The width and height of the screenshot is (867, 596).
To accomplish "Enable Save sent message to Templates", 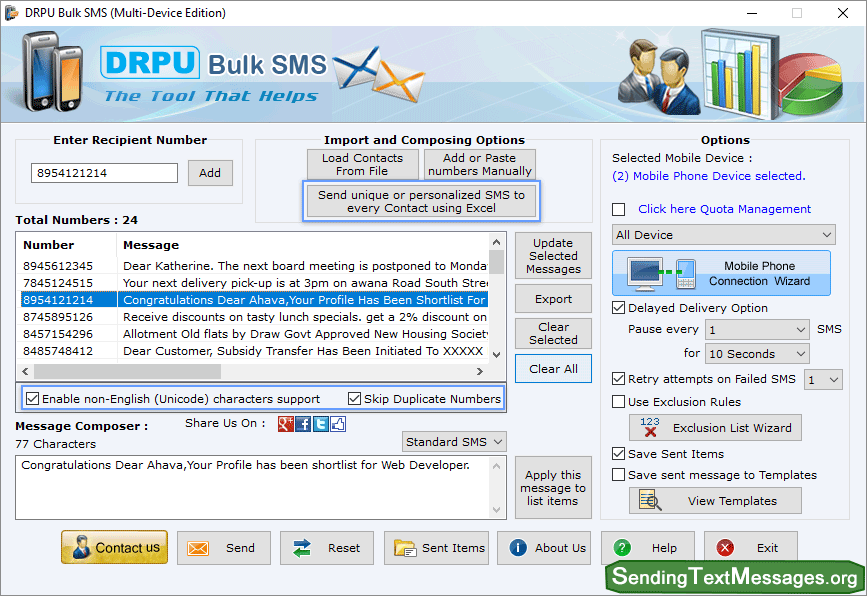I will pos(619,475).
